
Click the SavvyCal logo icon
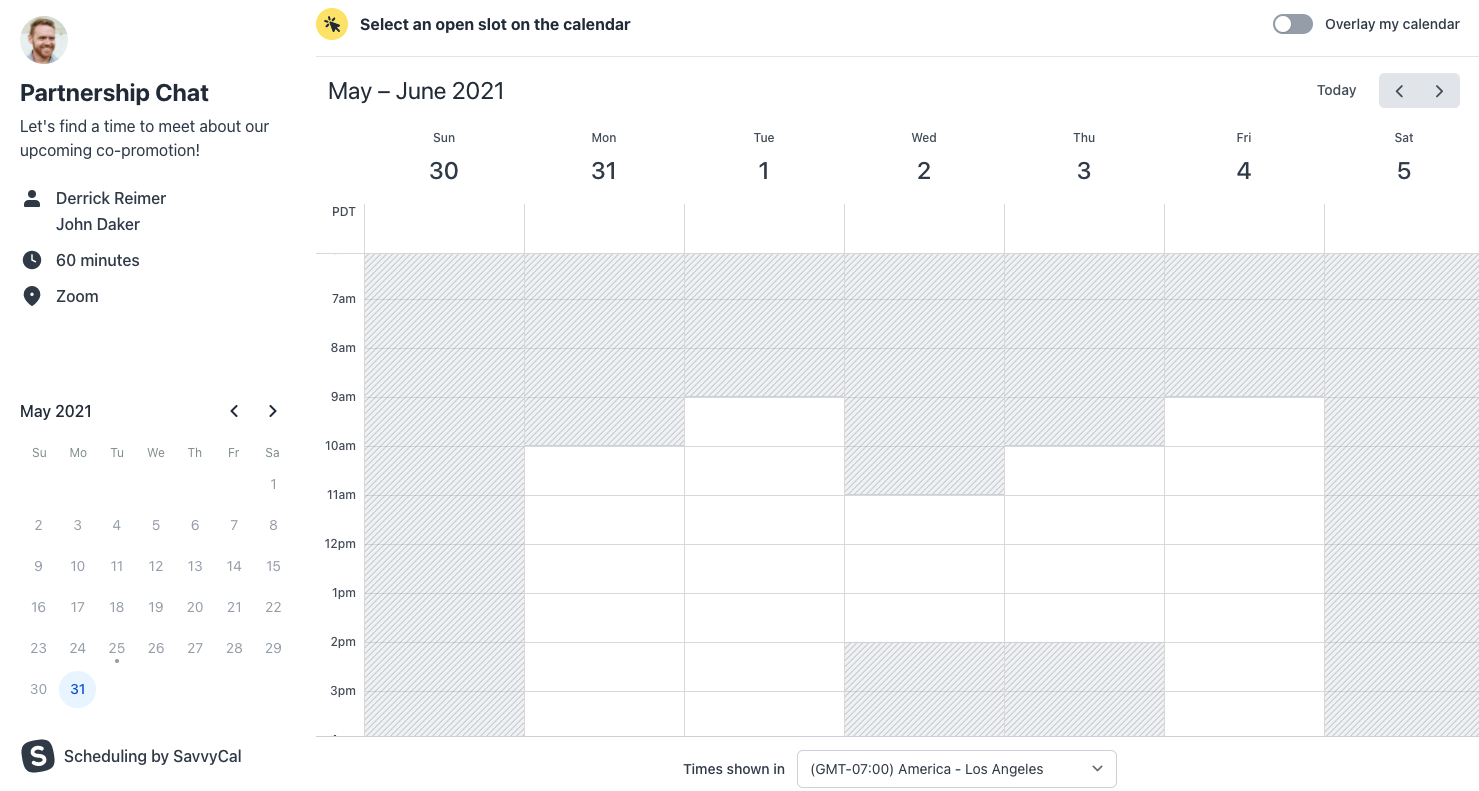tap(38, 756)
